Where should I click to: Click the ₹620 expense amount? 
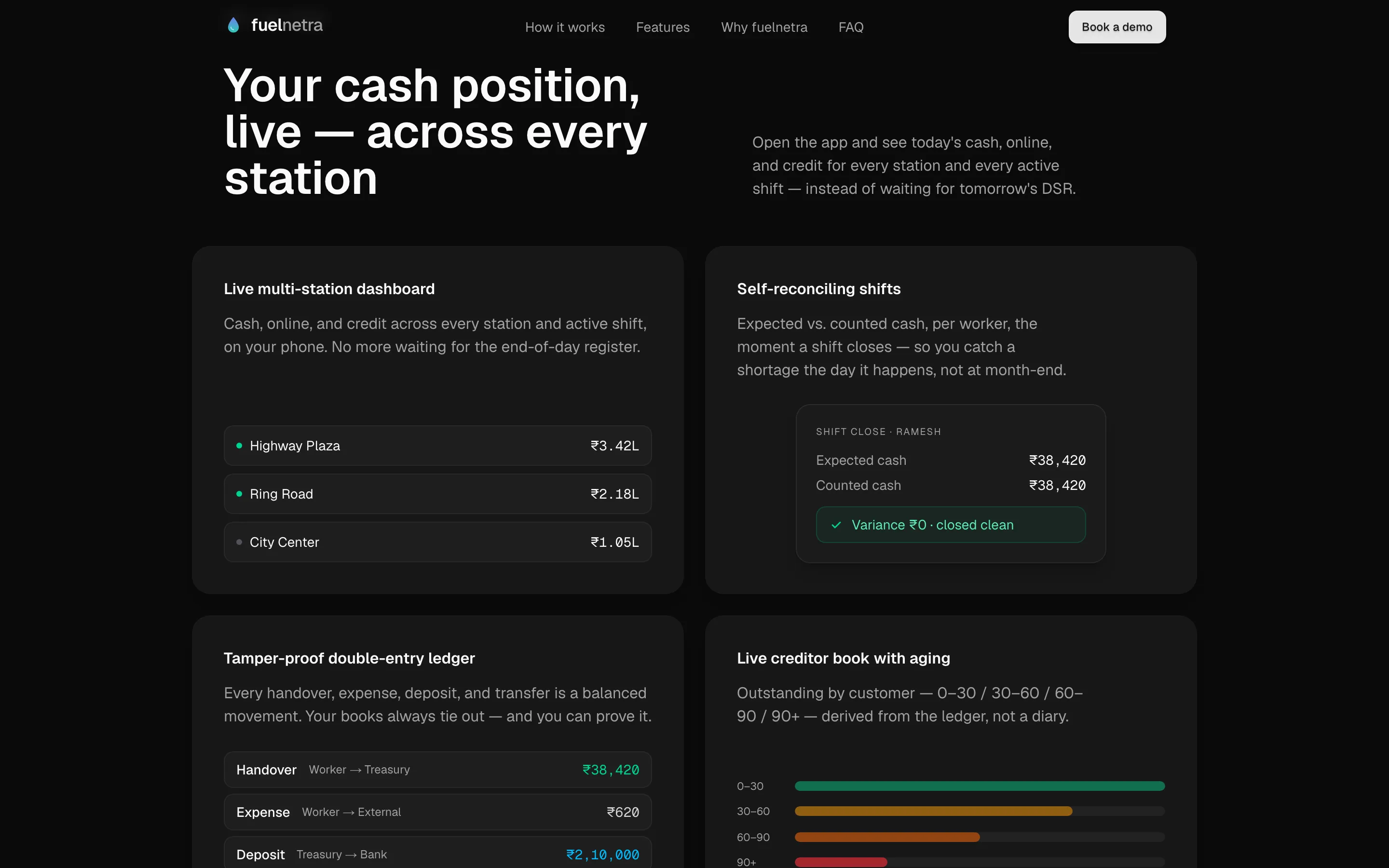pyautogui.click(x=623, y=813)
